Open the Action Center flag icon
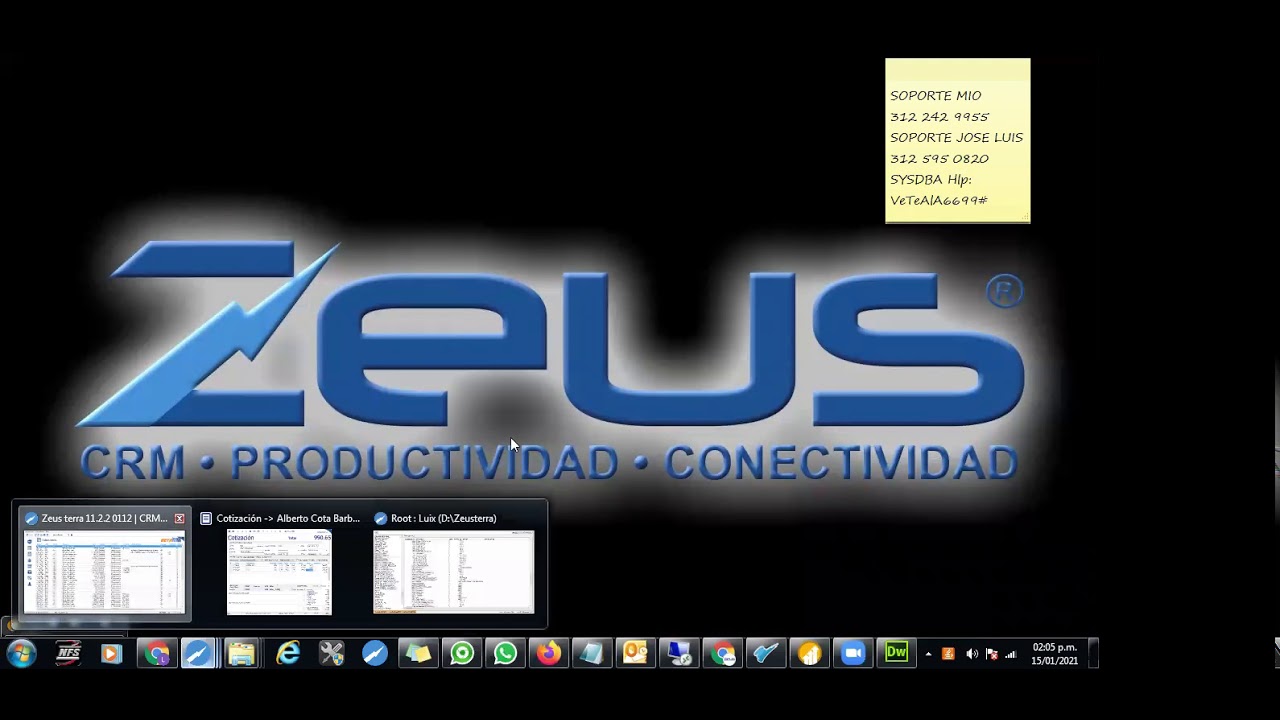This screenshot has width=1280, height=720. (x=991, y=654)
